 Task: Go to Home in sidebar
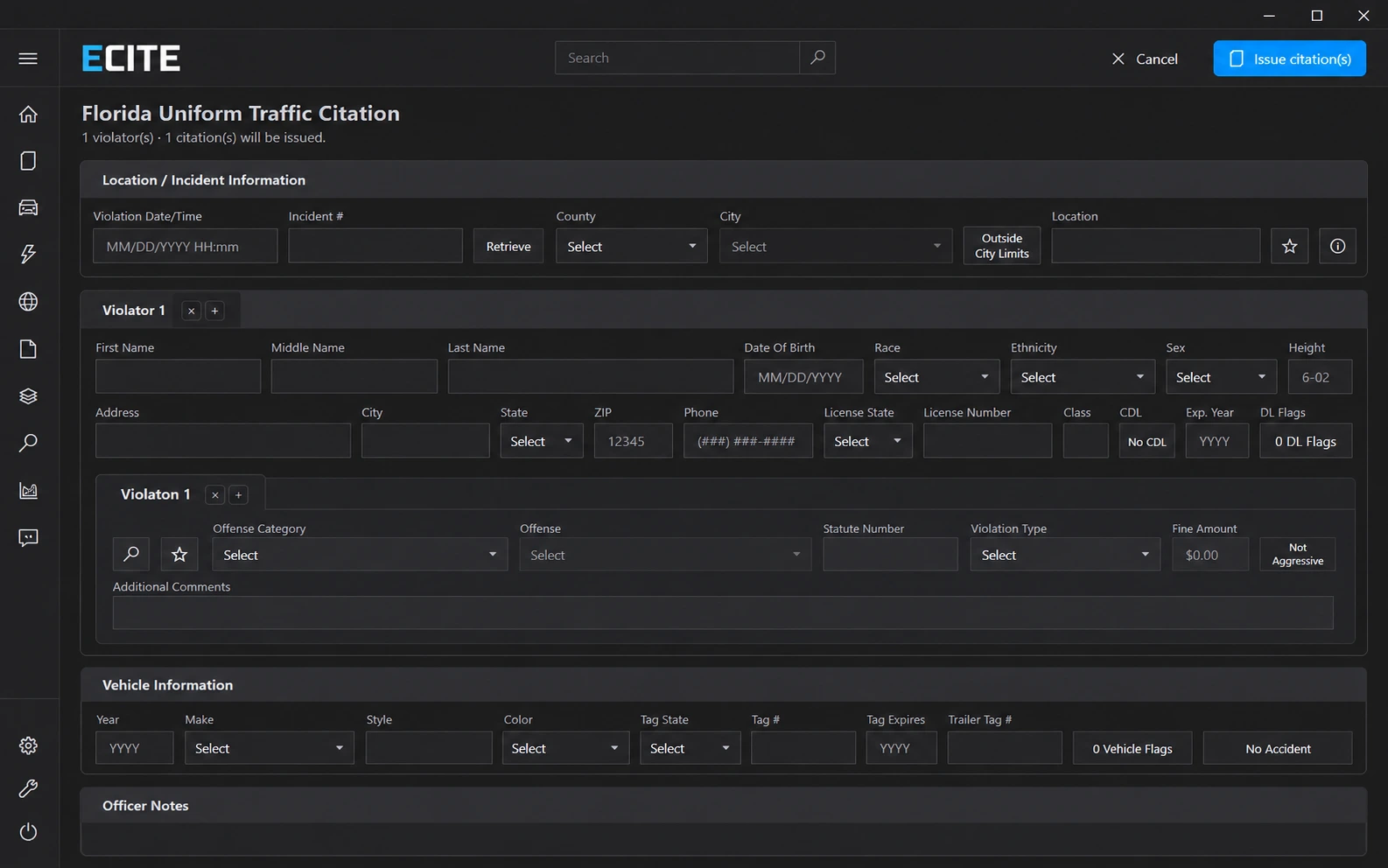pos(28,115)
